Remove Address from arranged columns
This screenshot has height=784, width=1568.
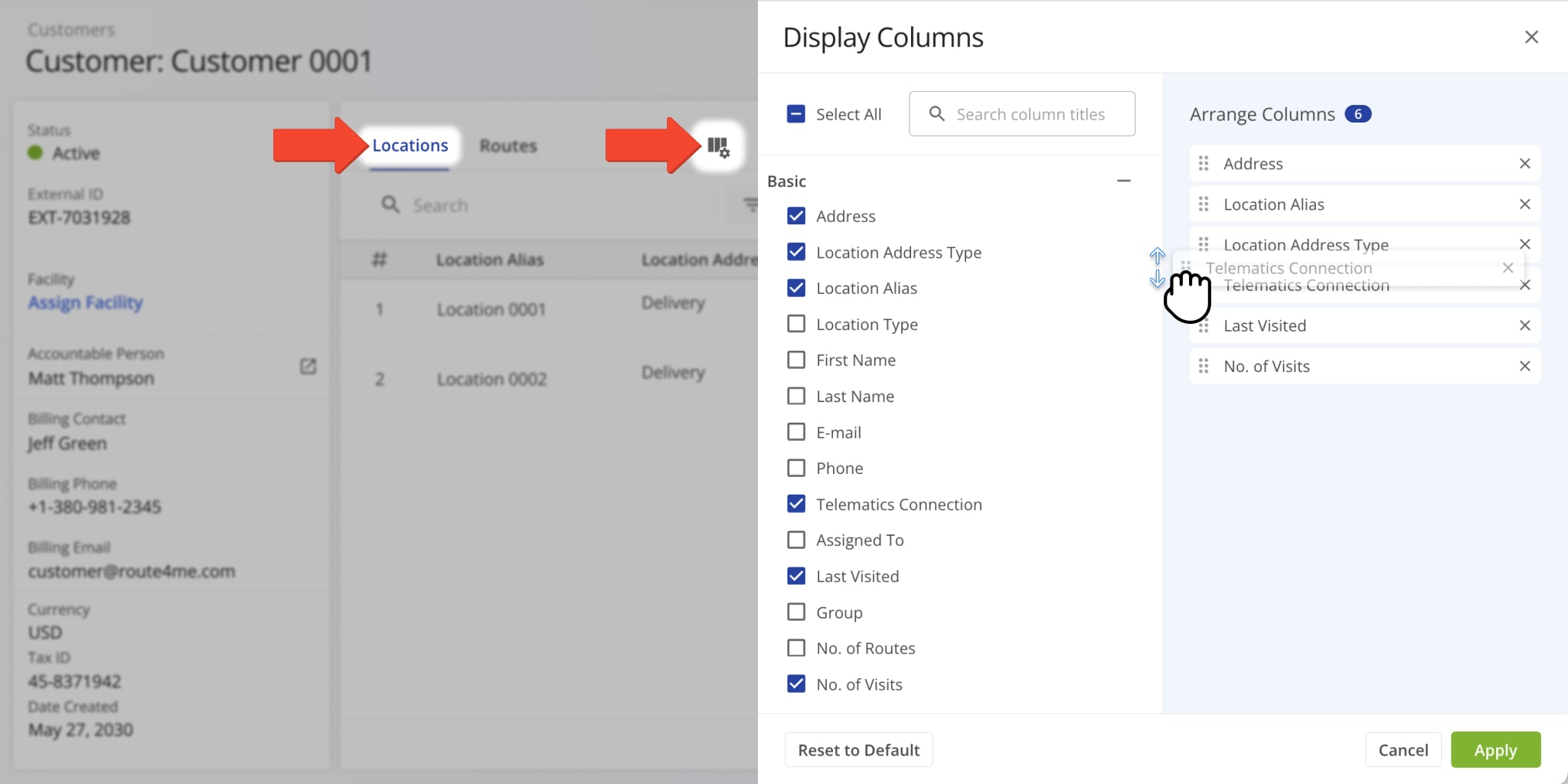click(1524, 164)
